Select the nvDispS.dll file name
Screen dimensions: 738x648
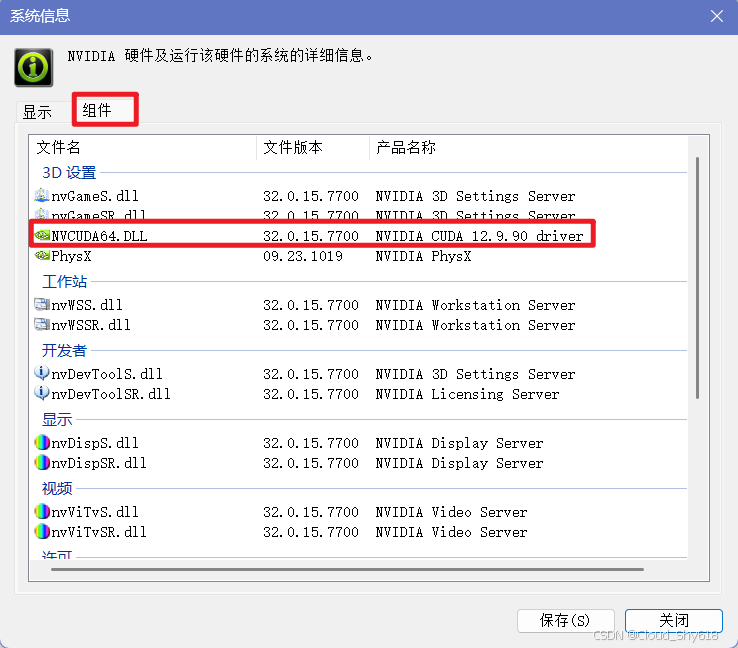tap(95, 443)
